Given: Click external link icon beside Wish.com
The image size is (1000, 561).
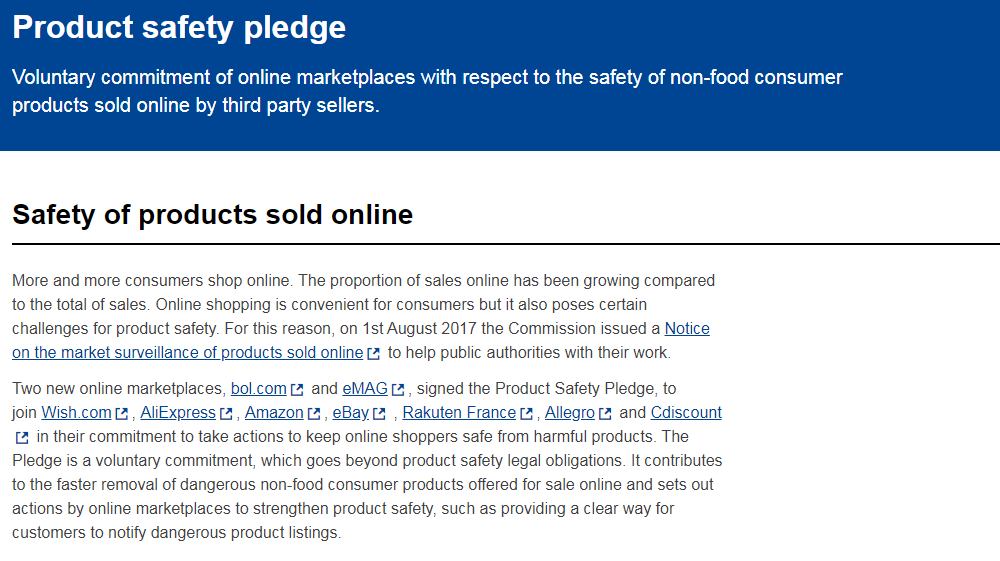Looking at the screenshot, I should (122, 414).
